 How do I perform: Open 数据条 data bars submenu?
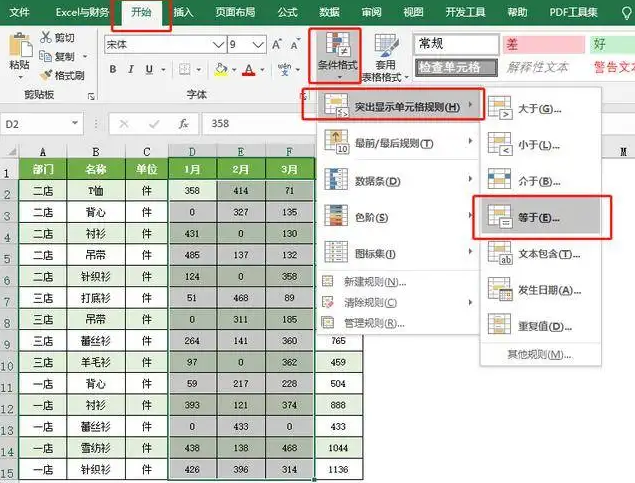(x=399, y=181)
